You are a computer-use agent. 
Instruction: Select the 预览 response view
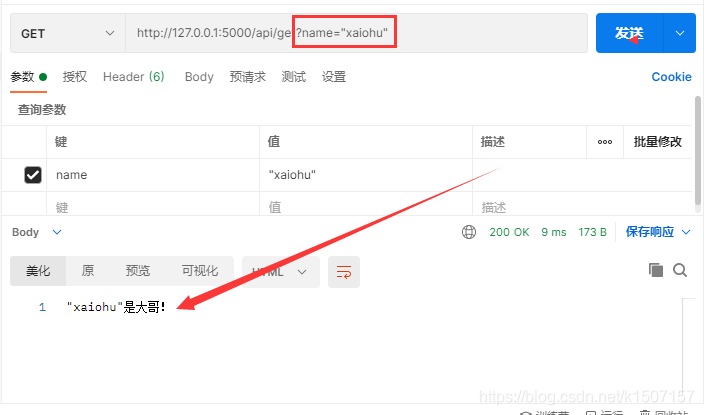[x=138, y=271]
